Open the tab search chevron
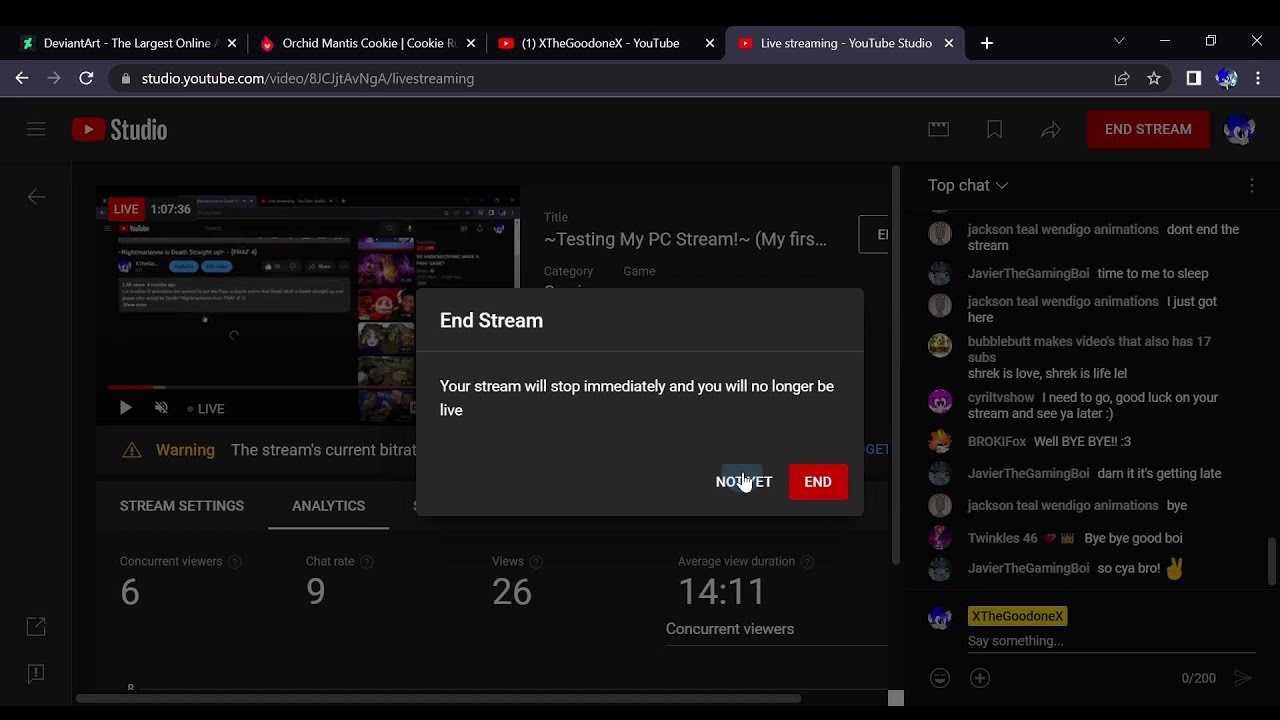This screenshot has width=1280, height=720. 1119,41
